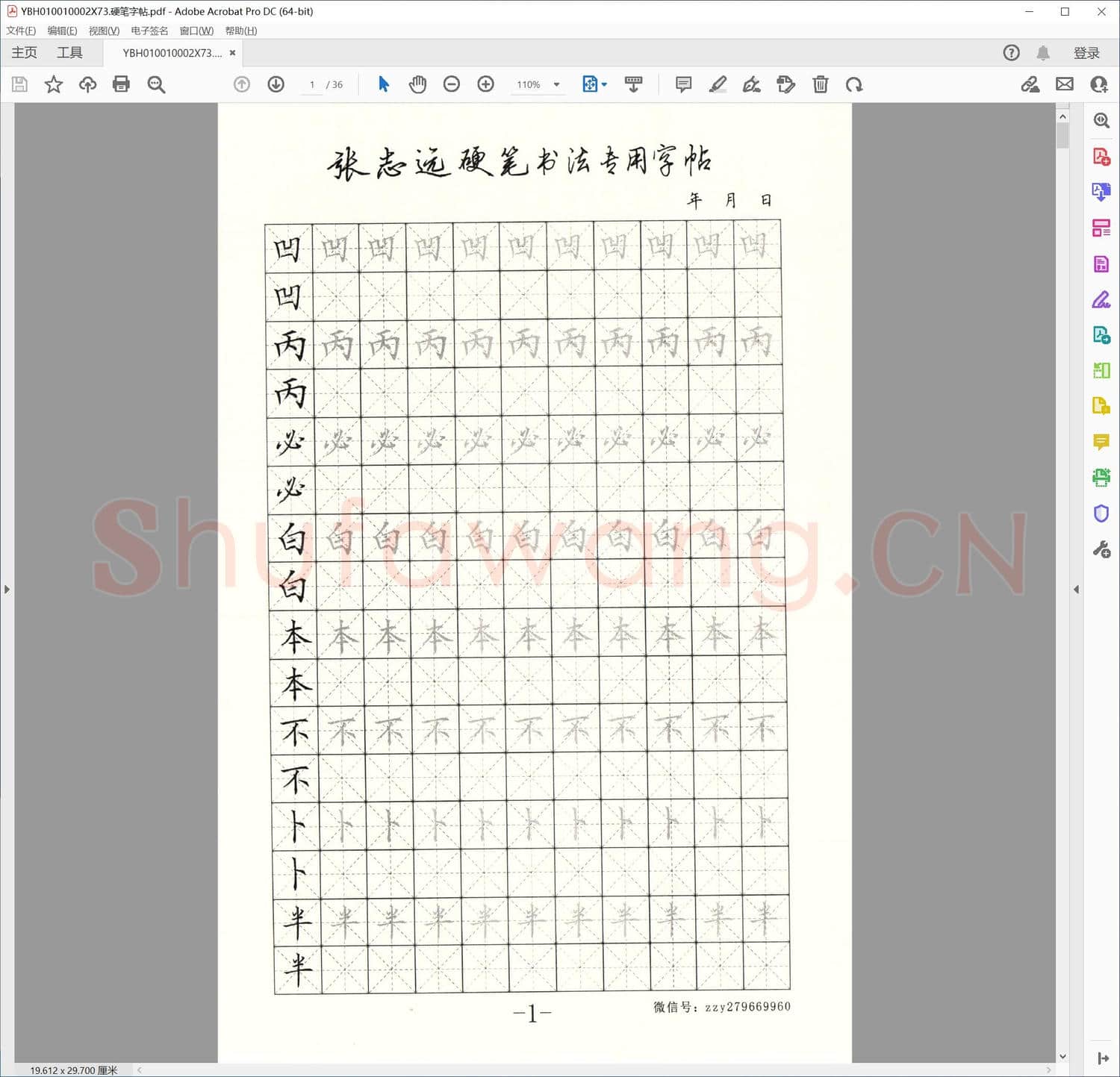Image resolution: width=1120 pixels, height=1077 pixels.
Task: Select the arrow selection tool
Action: click(x=384, y=84)
